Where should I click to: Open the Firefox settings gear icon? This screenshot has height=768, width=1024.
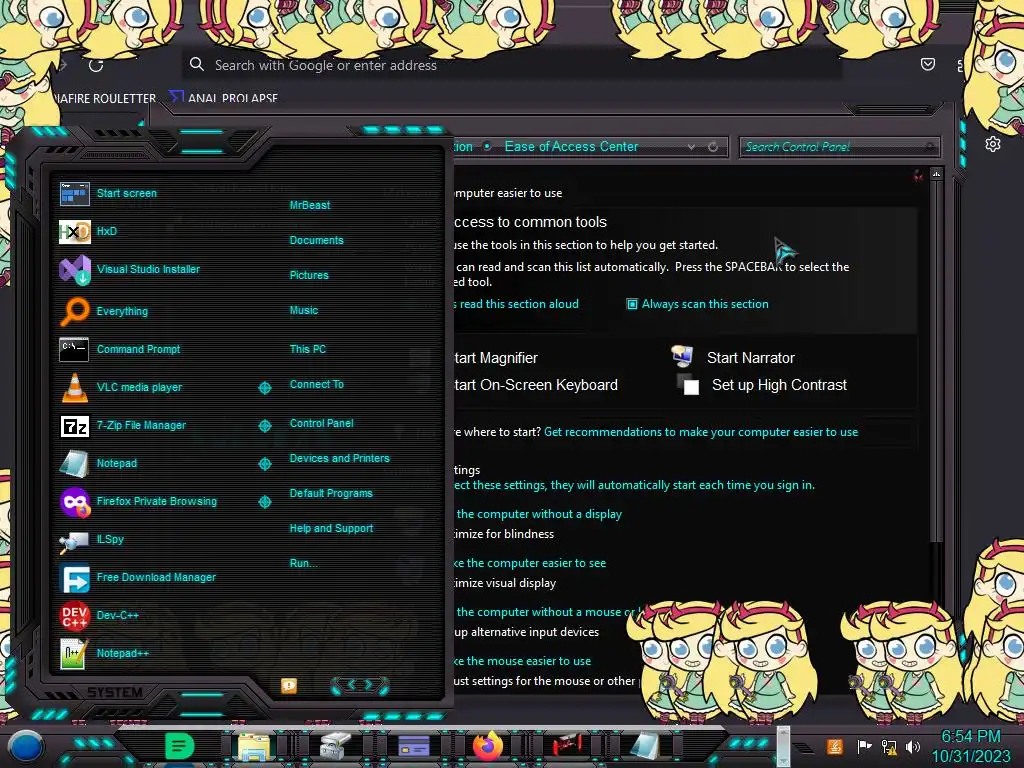tap(993, 144)
